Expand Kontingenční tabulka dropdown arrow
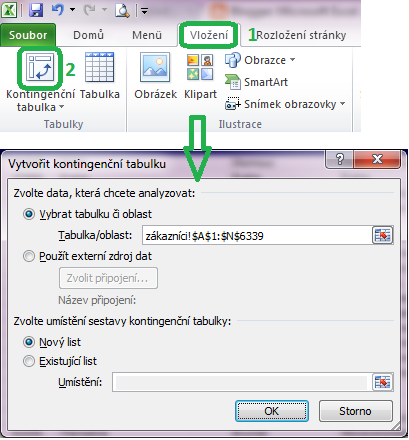The image size is (409, 440). click(x=61, y=107)
